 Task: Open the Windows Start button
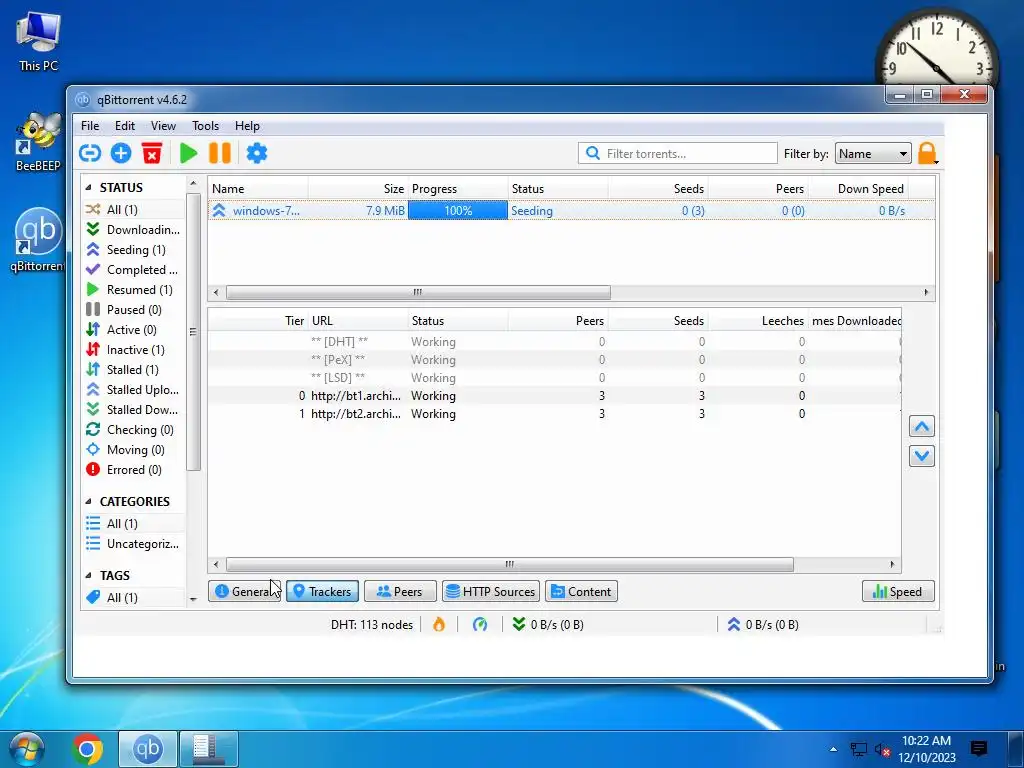pos(27,748)
